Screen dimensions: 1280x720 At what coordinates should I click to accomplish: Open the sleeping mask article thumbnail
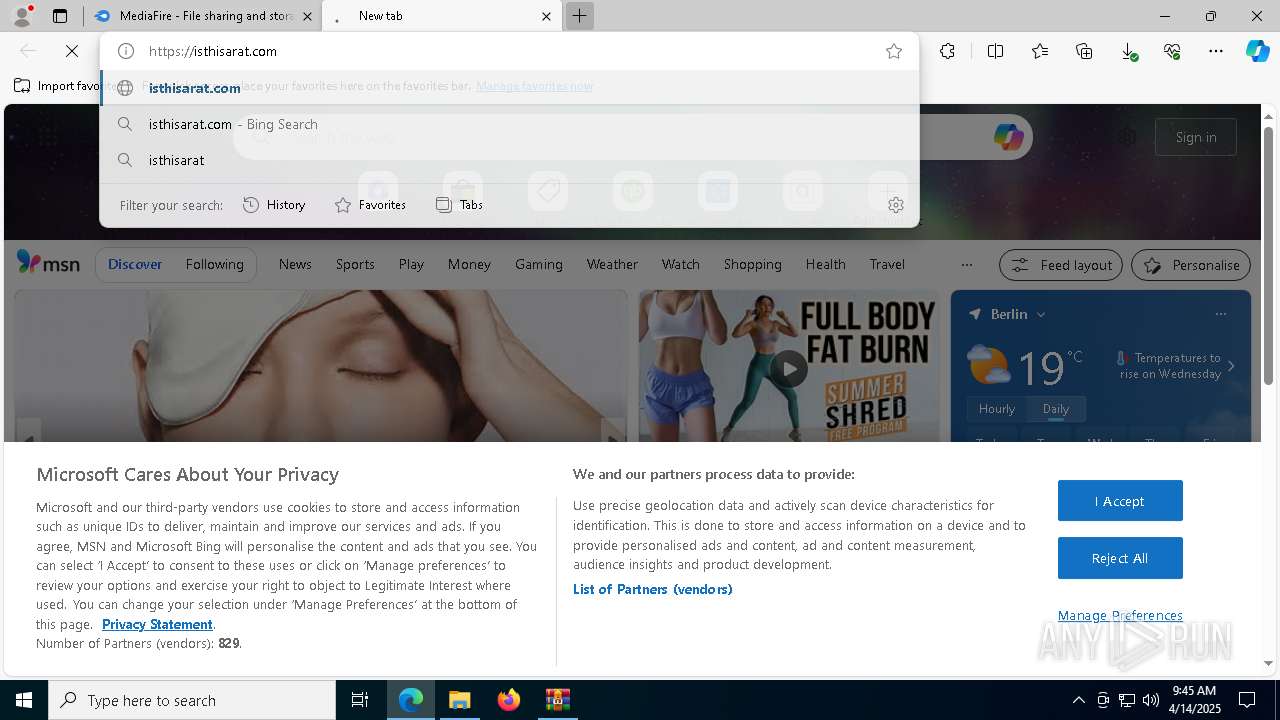[320, 366]
